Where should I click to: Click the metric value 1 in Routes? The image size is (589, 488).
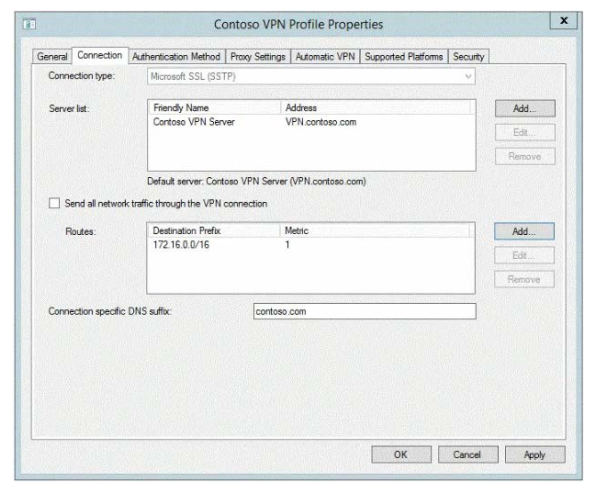point(287,245)
